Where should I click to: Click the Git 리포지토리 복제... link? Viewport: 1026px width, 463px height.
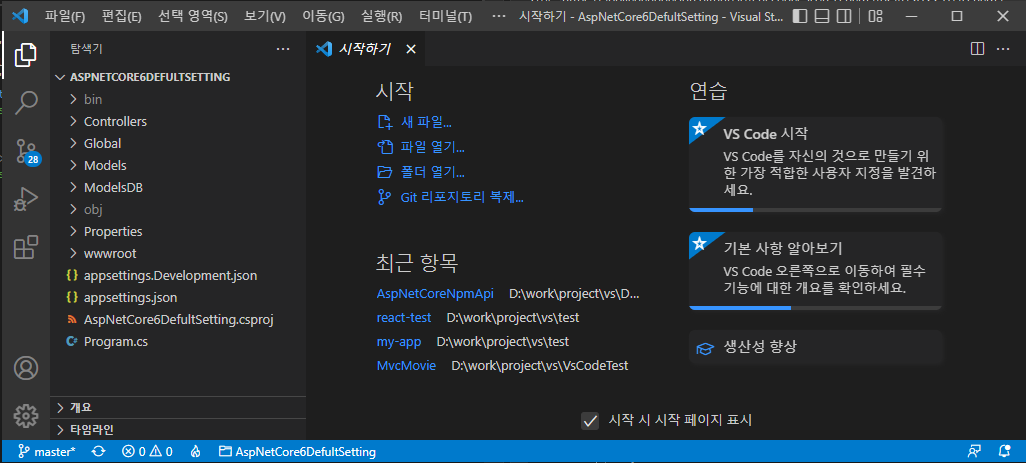point(451,197)
